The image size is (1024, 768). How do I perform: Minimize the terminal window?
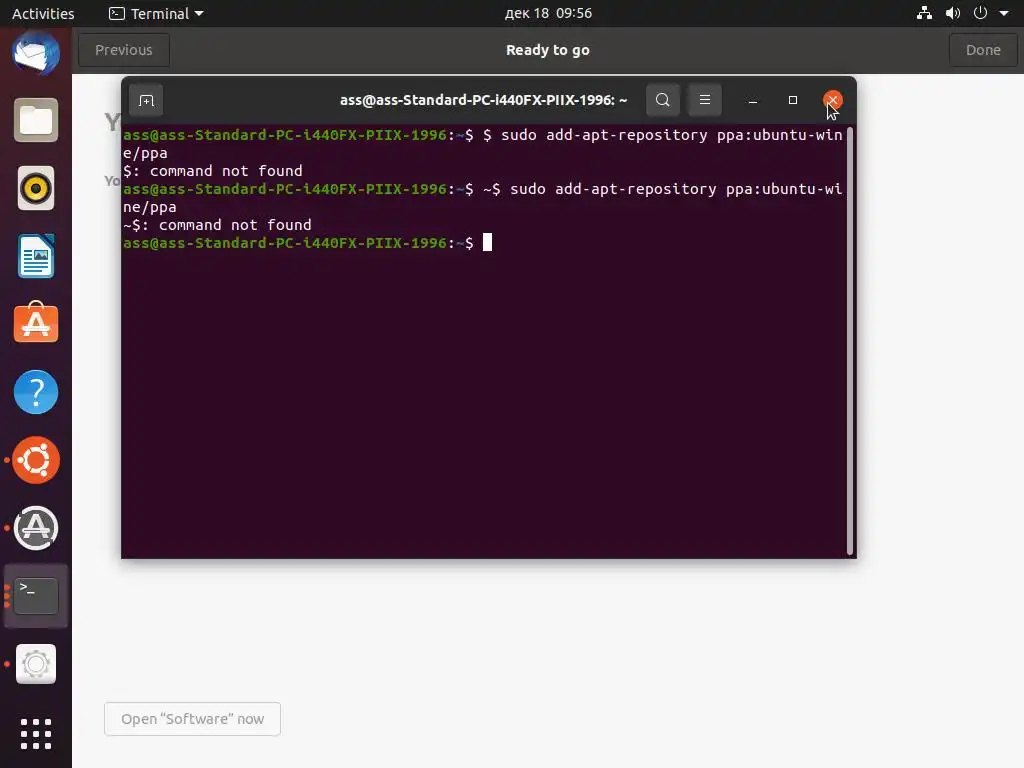tap(752, 101)
